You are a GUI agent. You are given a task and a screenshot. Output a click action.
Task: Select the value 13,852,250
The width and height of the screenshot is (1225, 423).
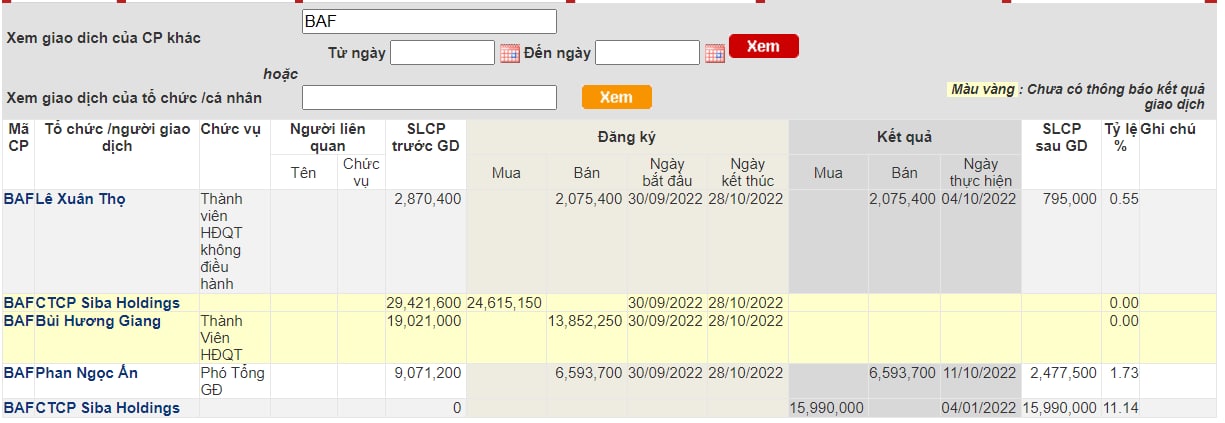tap(585, 321)
